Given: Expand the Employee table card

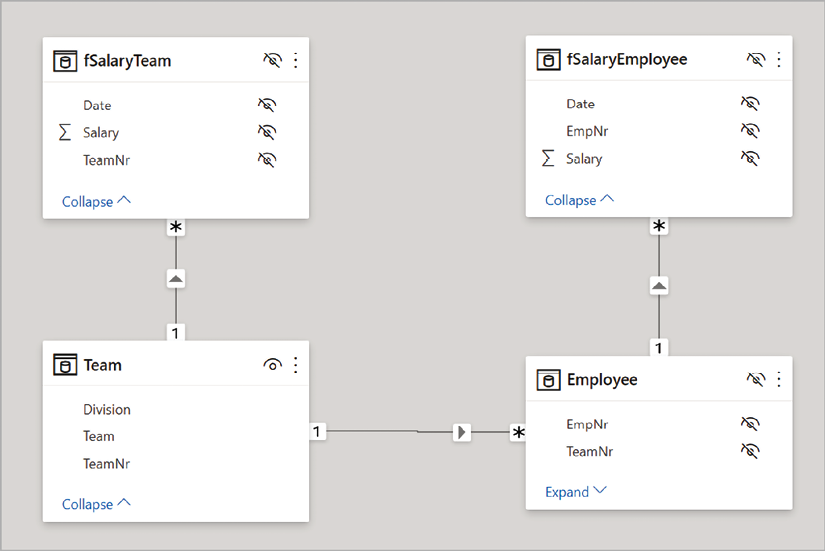Looking at the screenshot, I should coord(576,492).
